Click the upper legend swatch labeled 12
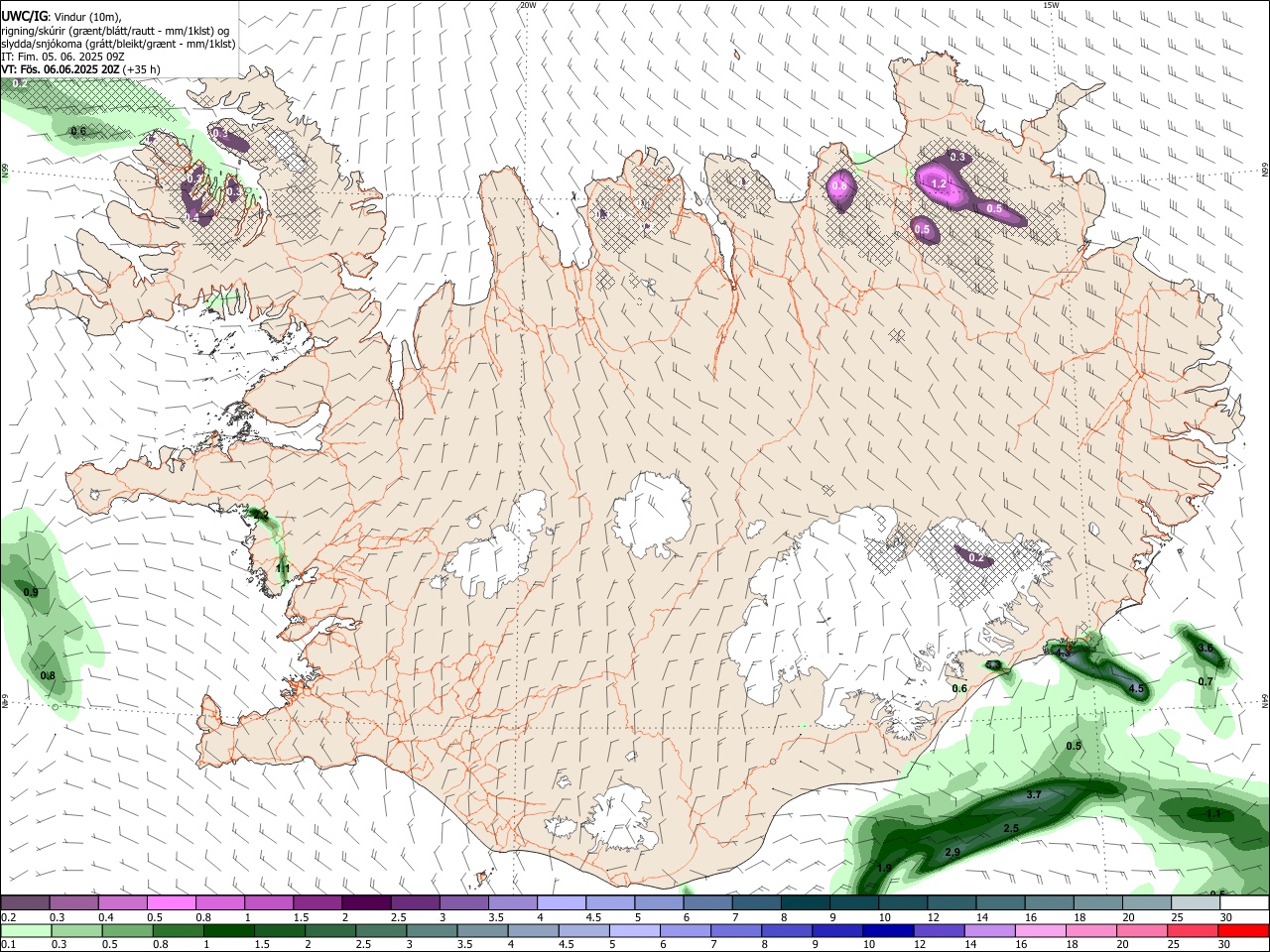 951,902
